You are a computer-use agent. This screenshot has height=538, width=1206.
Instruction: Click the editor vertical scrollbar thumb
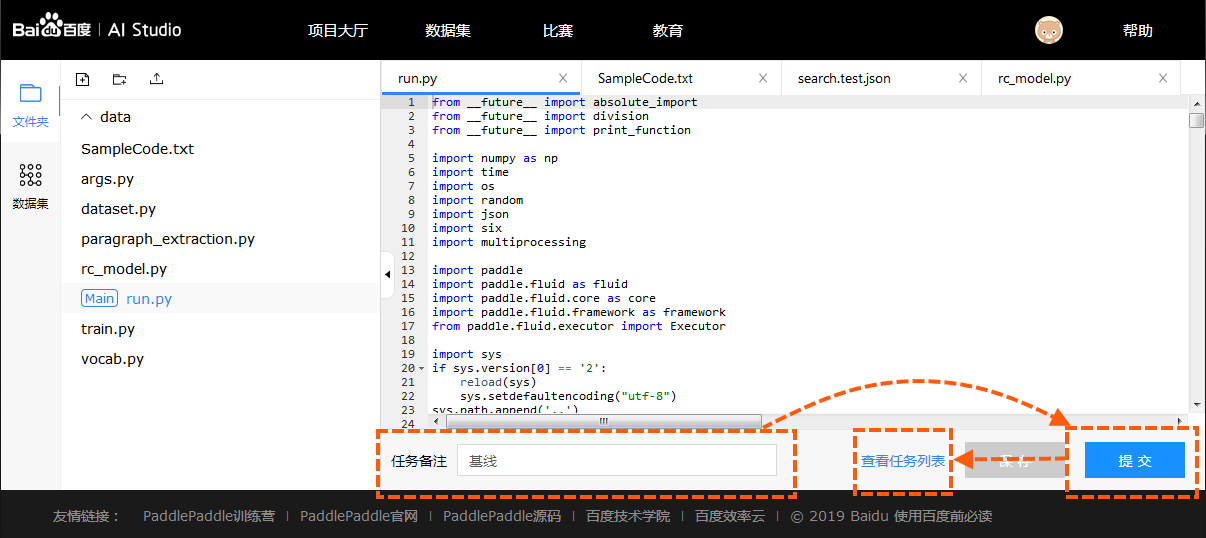(1196, 120)
